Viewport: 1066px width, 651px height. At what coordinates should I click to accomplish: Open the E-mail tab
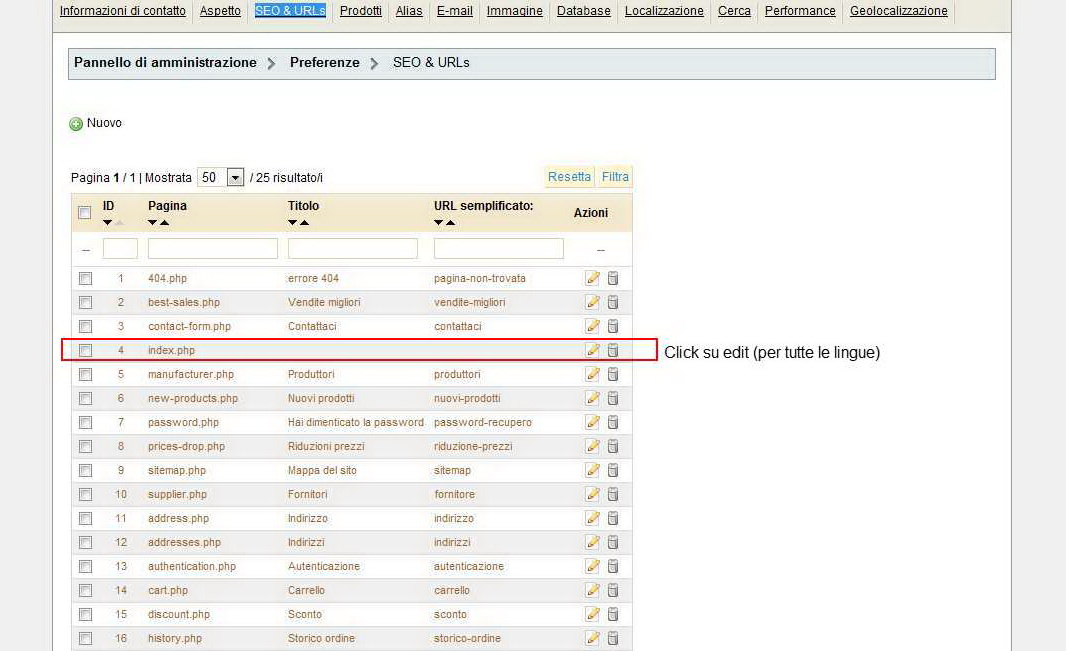[455, 11]
